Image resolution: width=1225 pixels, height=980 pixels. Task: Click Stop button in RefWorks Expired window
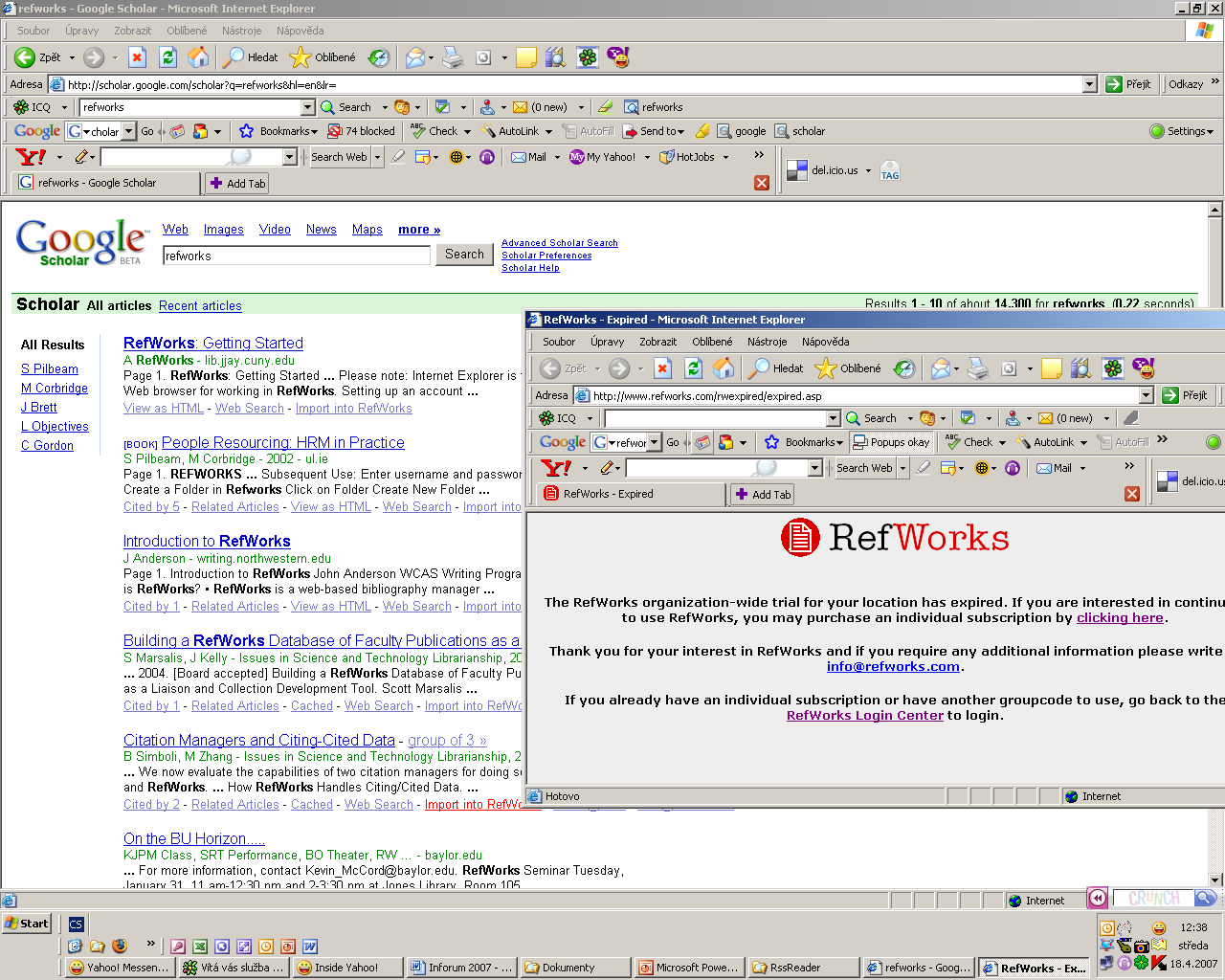662,368
